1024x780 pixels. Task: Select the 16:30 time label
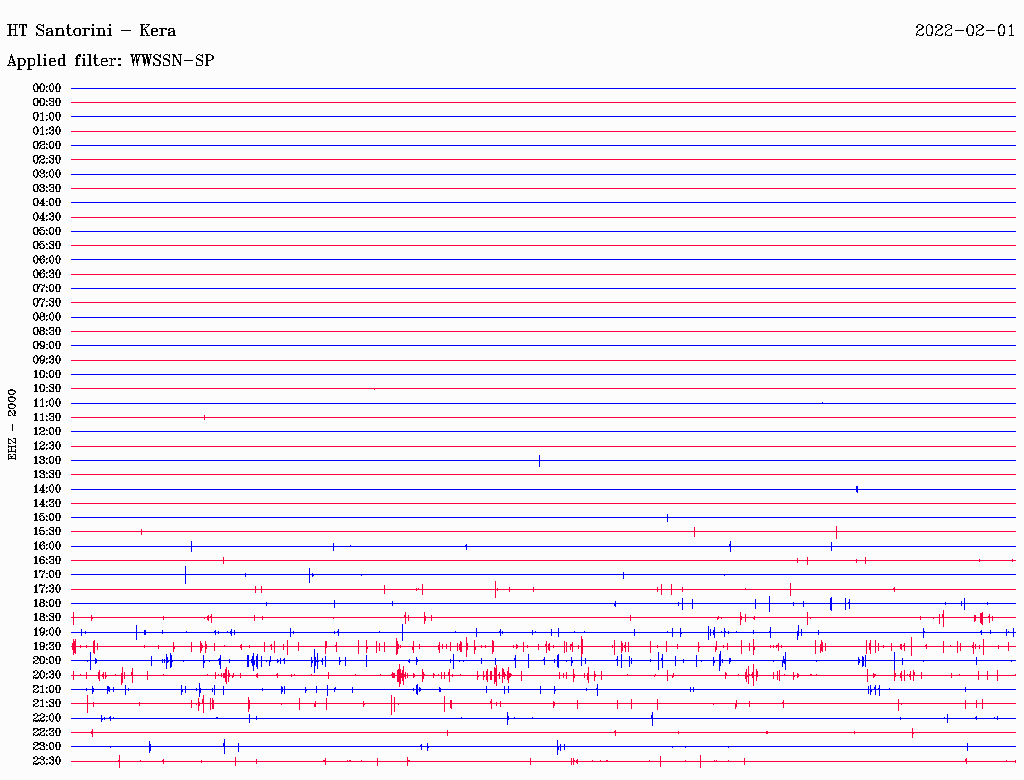(47, 561)
